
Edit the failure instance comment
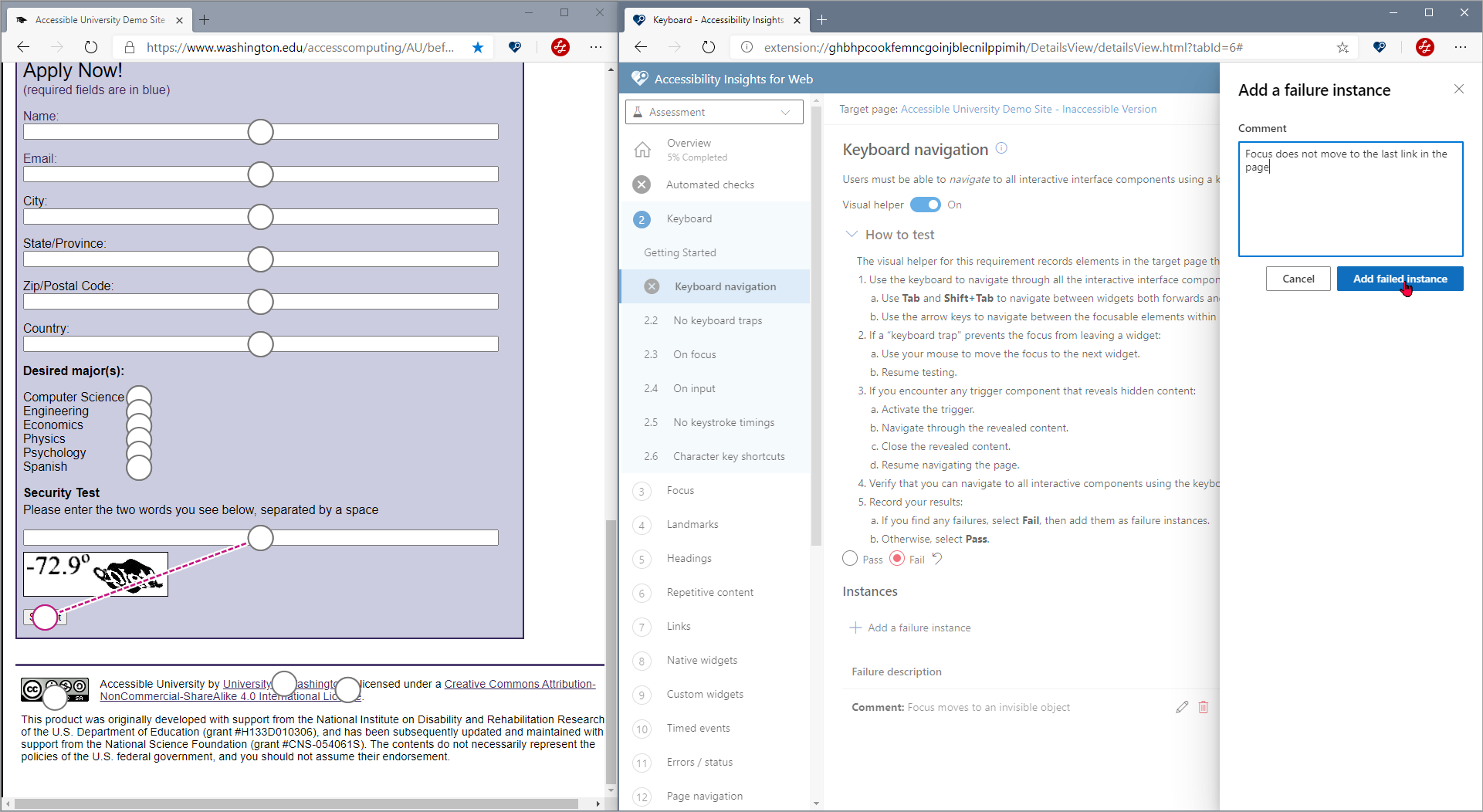(1182, 707)
